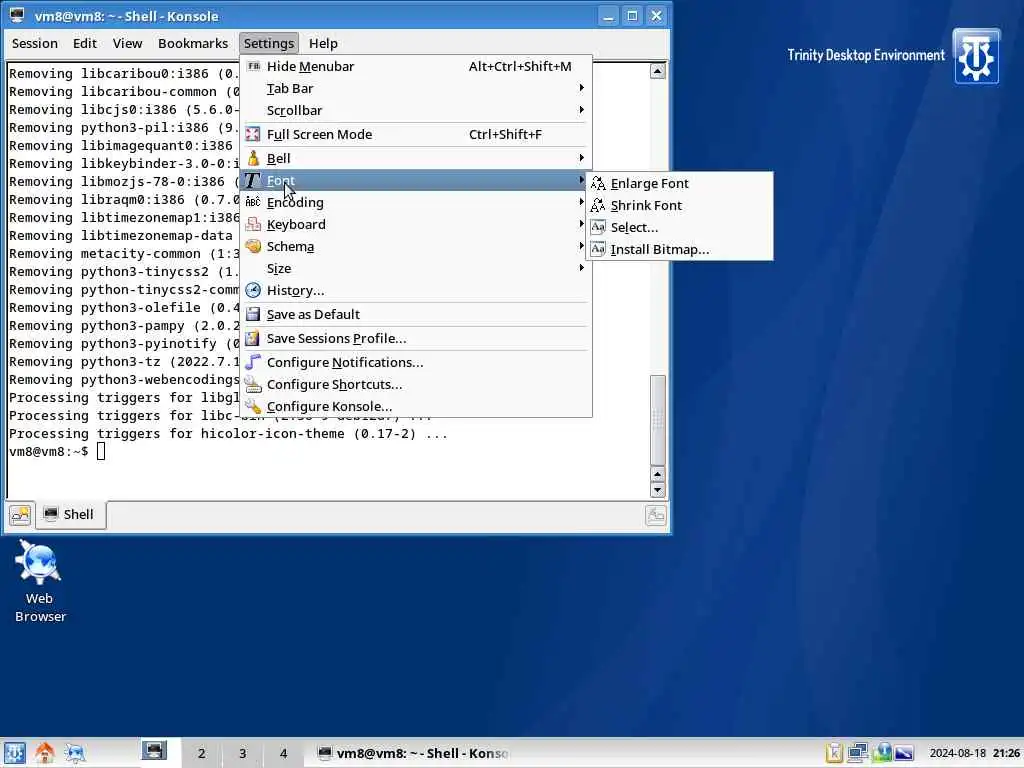This screenshot has height=768, width=1024.
Task: Click the Install Bitmap icon
Action: pos(598,249)
